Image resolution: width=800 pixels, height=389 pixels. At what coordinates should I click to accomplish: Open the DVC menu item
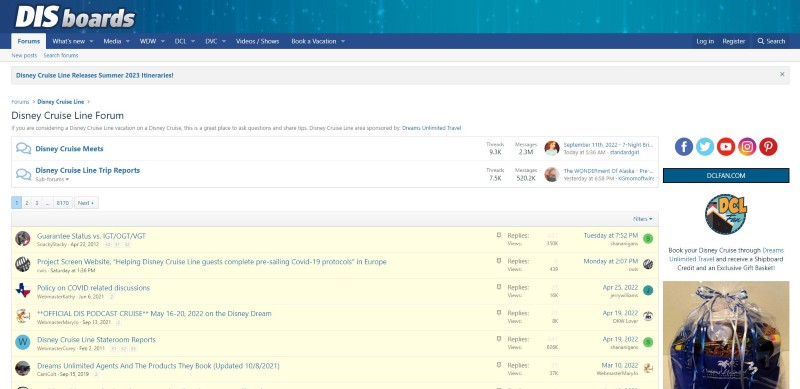tap(211, 41)
